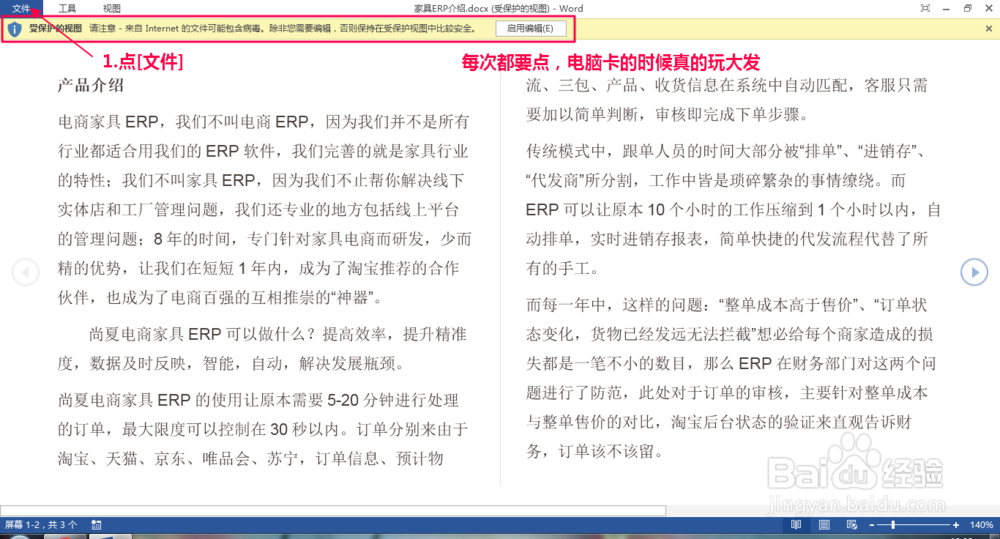This screenshot has width=1000, height=539.
Task: Open the 视图 menu
Action: [x=112, y=8]
